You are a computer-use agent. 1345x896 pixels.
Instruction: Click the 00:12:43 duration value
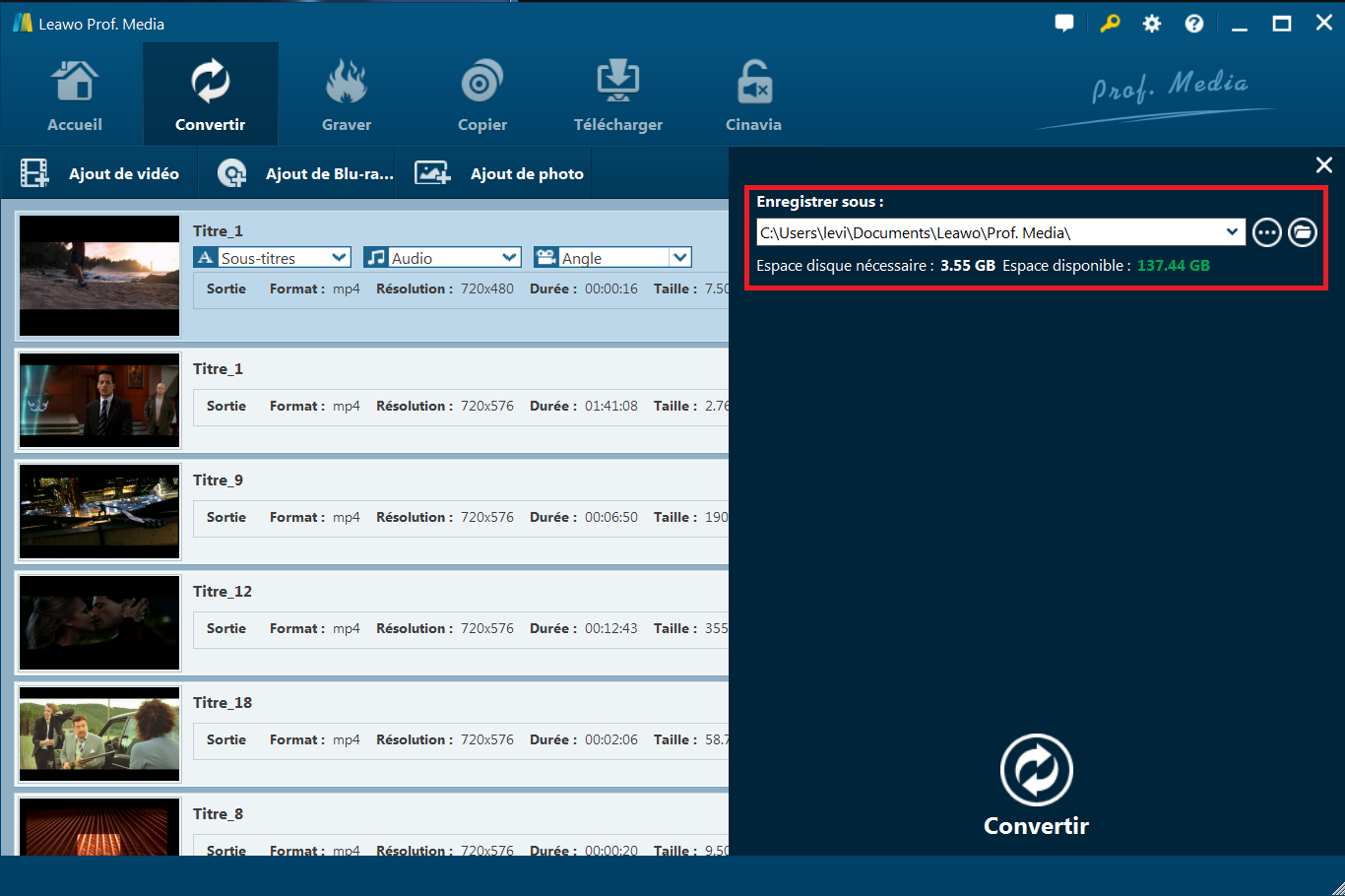click(611, 628)
